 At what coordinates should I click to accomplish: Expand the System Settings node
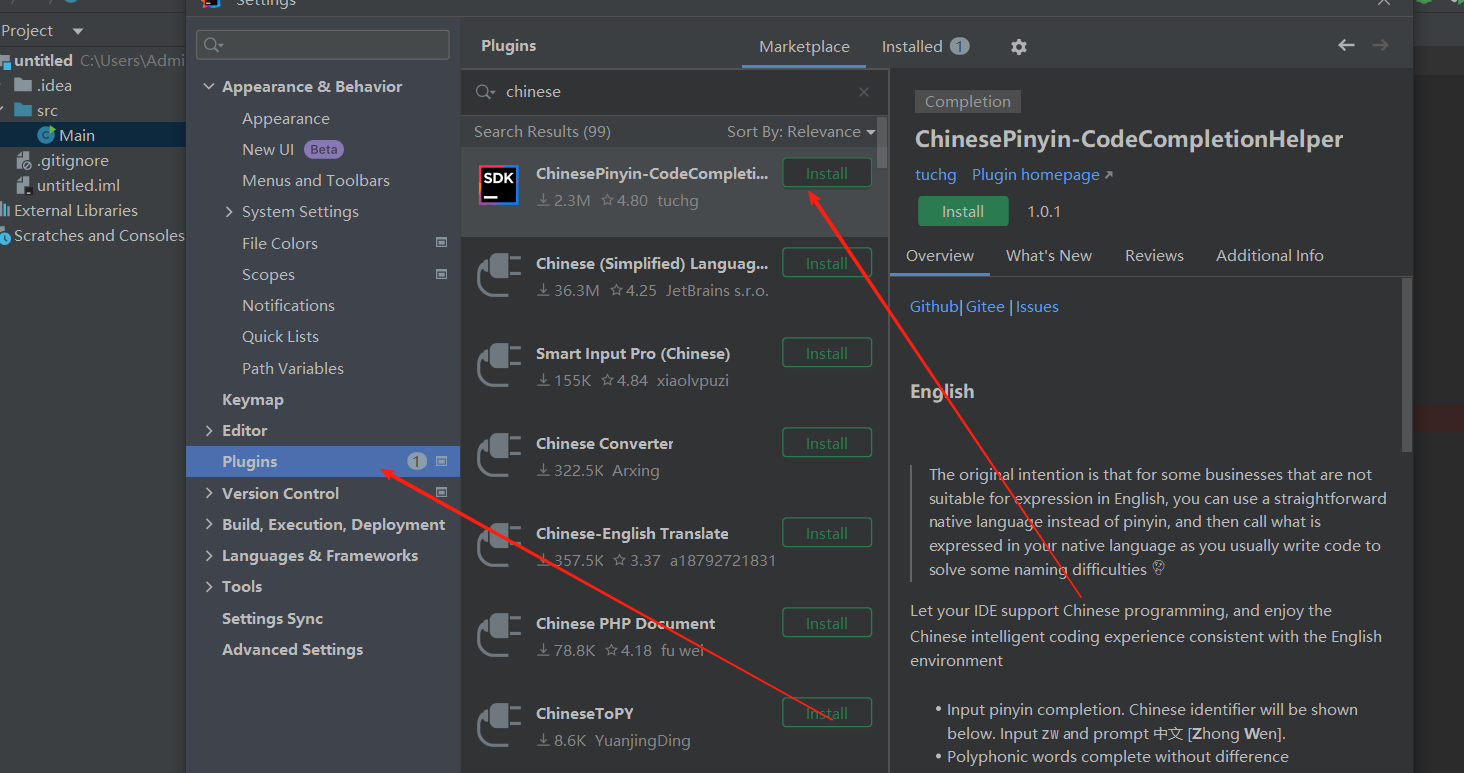pos(229,212)
